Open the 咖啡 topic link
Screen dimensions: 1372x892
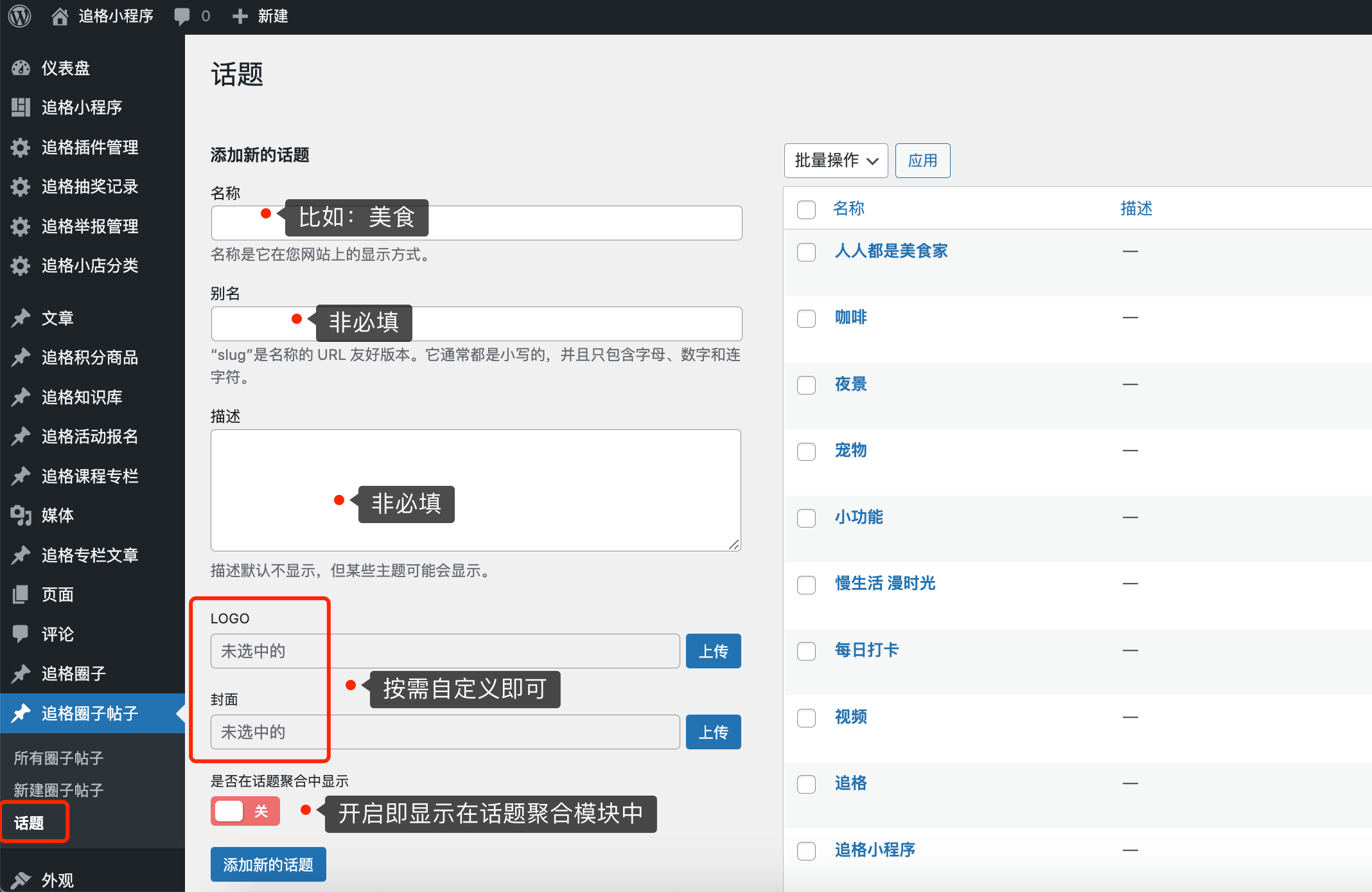851,317
